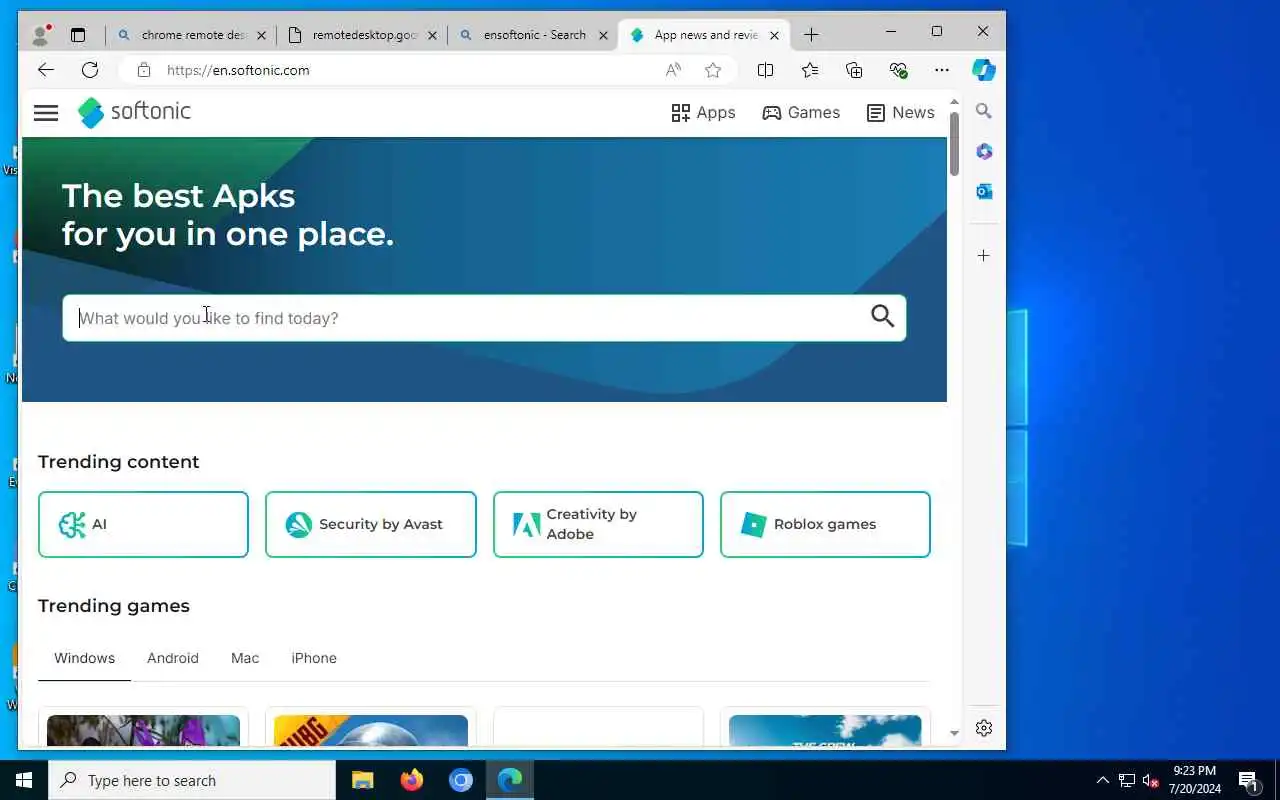Open Copilot in Edge sidebar
Viewport: 1280px width, 800px height.
click(x=984, y=70)
